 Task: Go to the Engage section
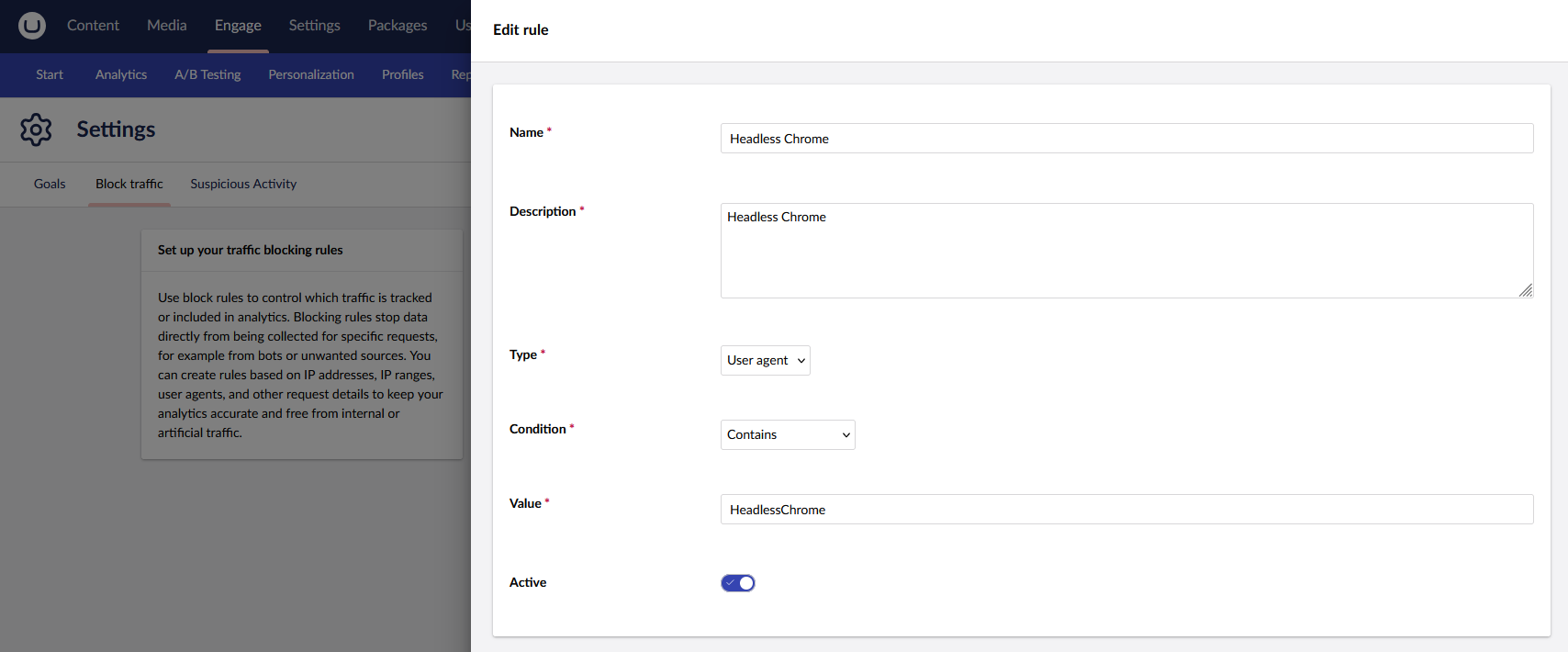238,26
